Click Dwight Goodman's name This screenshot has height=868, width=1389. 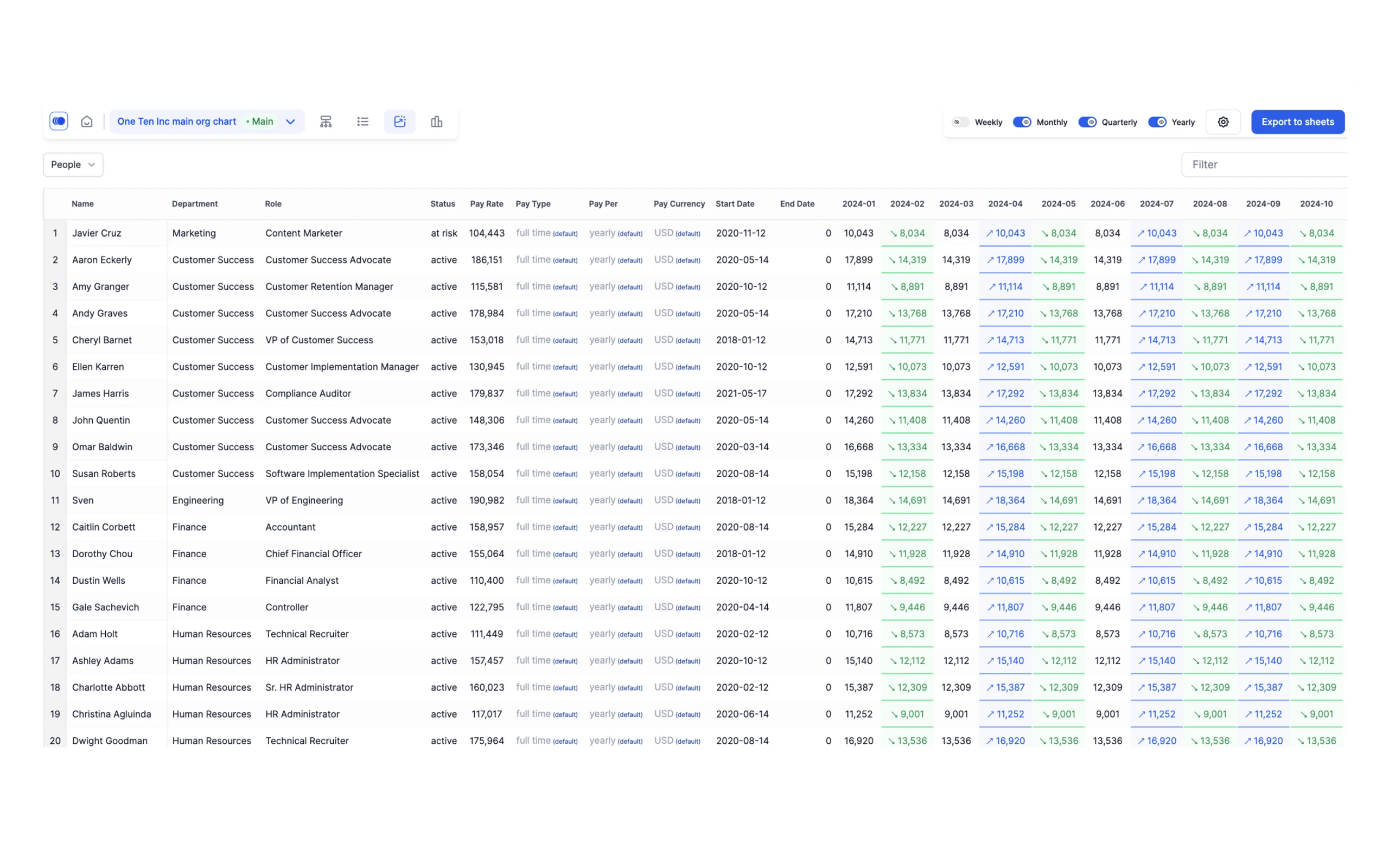(x=110, y=741)
